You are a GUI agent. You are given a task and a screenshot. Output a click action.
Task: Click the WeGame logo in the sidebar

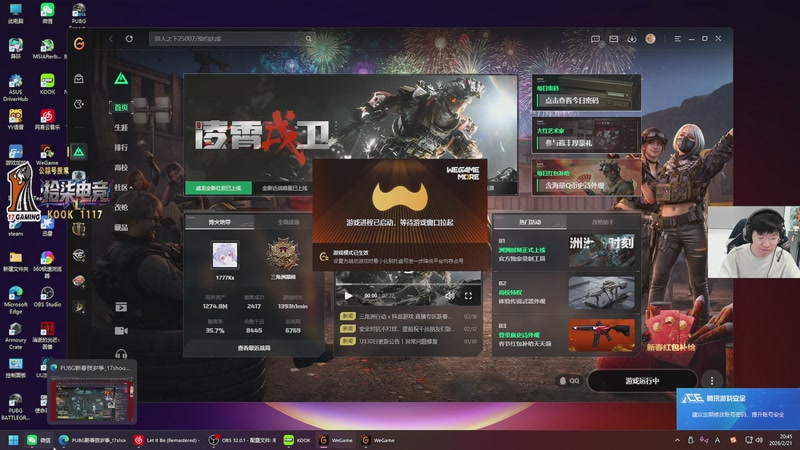(x=79, y=44)
